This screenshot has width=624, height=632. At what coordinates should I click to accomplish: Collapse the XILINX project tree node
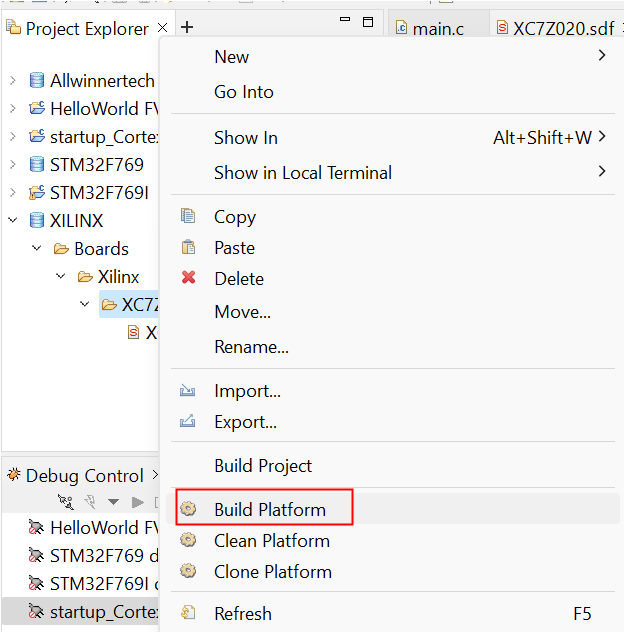pyautogui.click(x=12, y=221)
